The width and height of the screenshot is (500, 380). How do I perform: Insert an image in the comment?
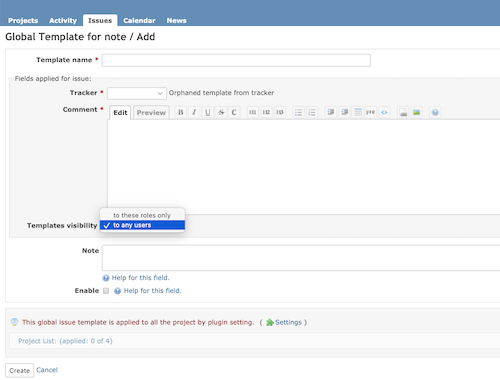416,112
